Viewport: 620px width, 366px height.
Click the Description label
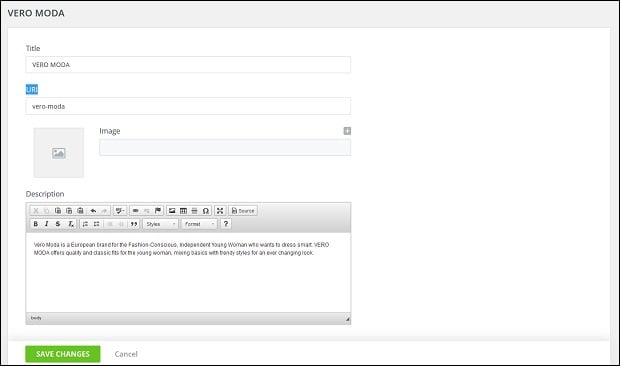click(45, 194)
